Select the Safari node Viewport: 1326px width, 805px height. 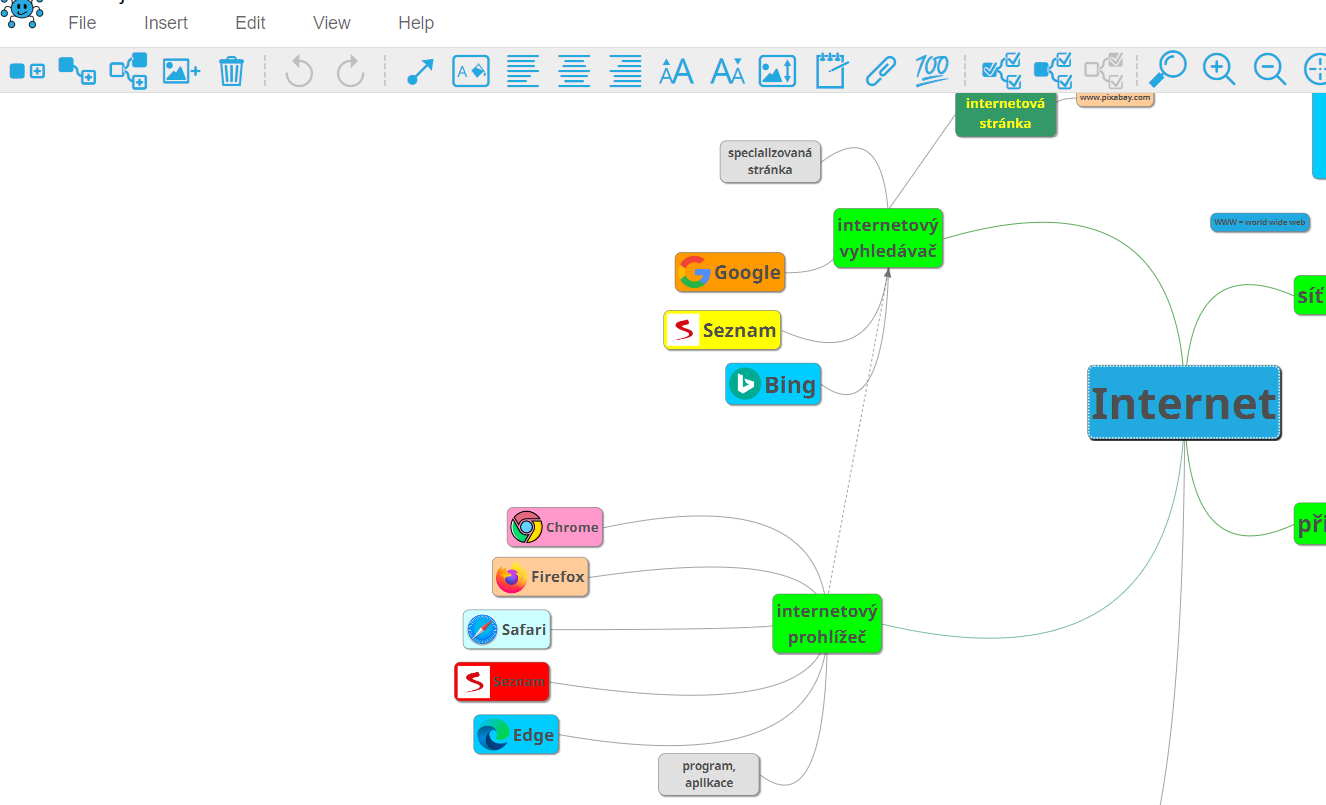point(507,630)
